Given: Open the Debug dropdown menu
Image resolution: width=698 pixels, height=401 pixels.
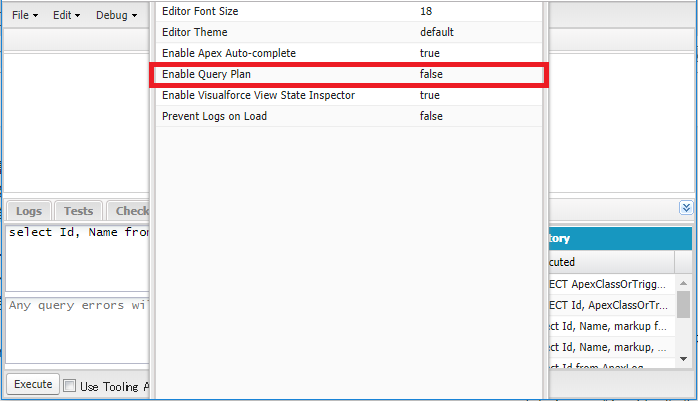Looking at the screenshot, I should (116, 15).
